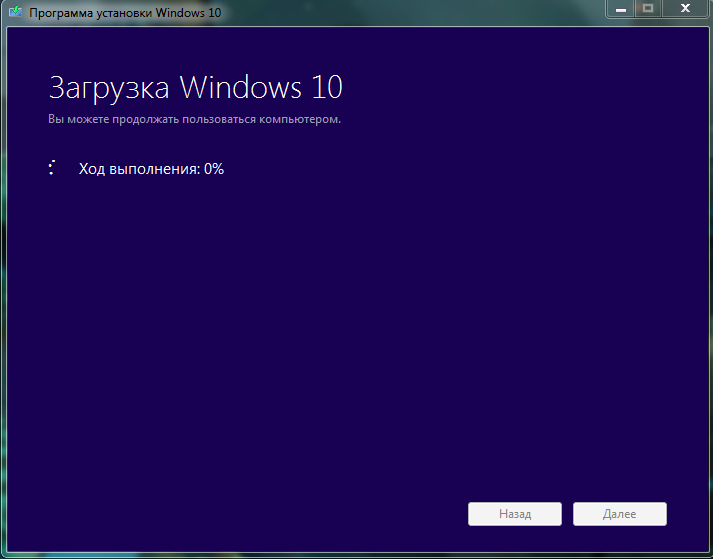Screen dimensions: 713x559
Task: Click the text Windows 10 in the heading
Action: tap(261, 87)
